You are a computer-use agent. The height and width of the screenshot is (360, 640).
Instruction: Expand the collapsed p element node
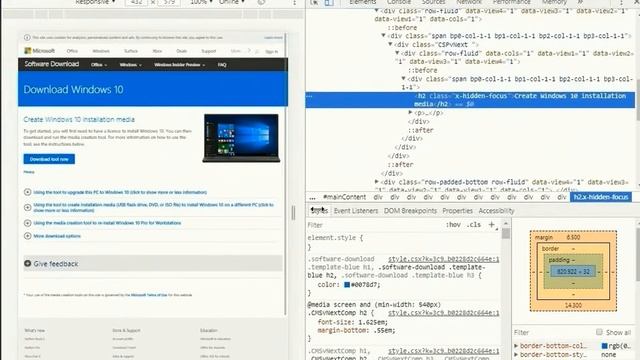pos(411,113)
